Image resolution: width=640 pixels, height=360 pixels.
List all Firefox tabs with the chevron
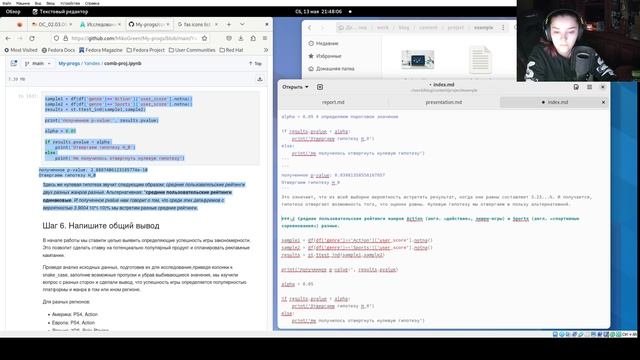[x=242, y=24]
